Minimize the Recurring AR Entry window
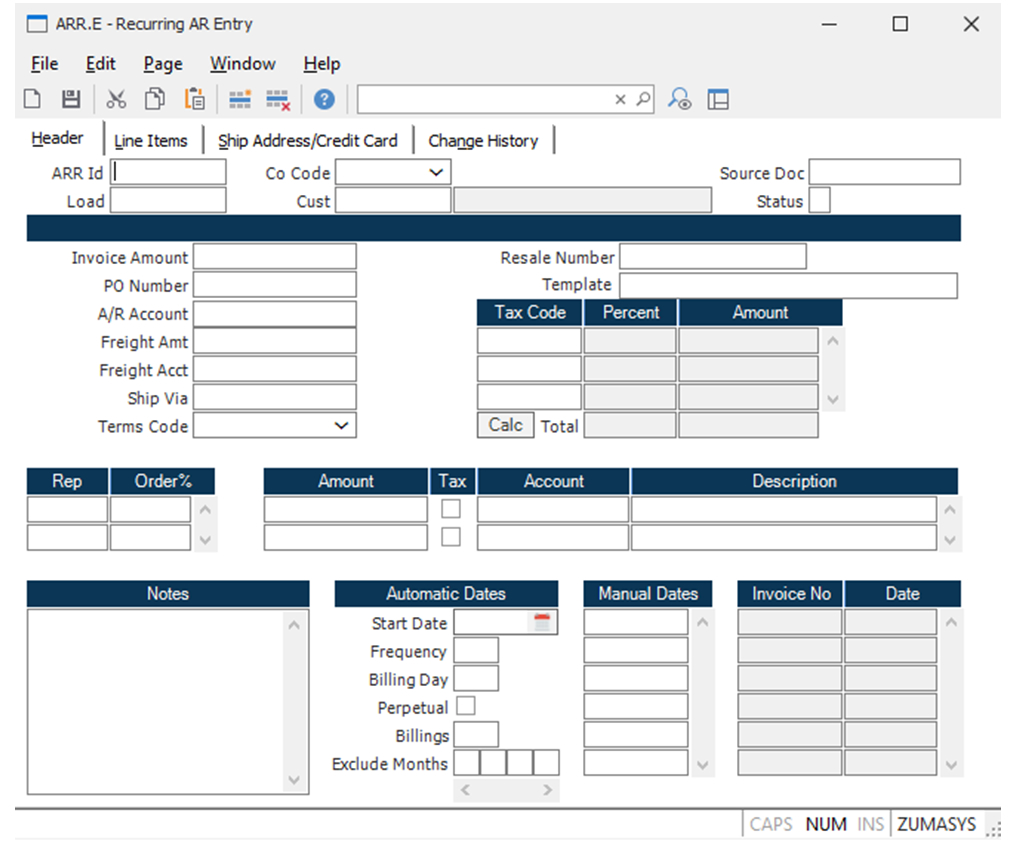This screenshot has width=1015, height=843. [829, 24]
